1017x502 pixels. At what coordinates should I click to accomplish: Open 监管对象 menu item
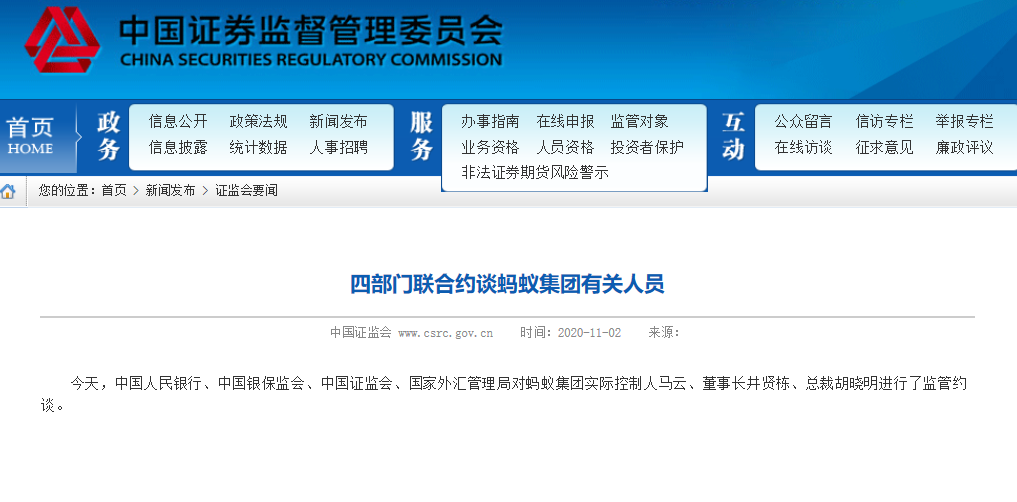[640, 121]
